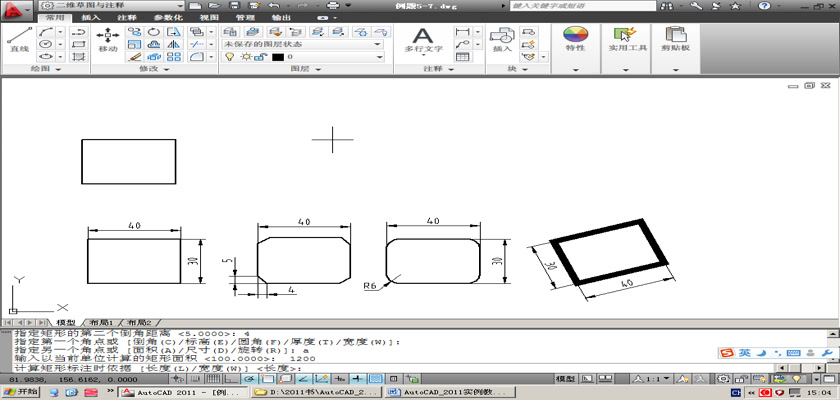Click the Plot/Print icon in quick access toolbar
Image resolution: width=840 pixels, height=400 pixels.
click(x=333, y=6)
